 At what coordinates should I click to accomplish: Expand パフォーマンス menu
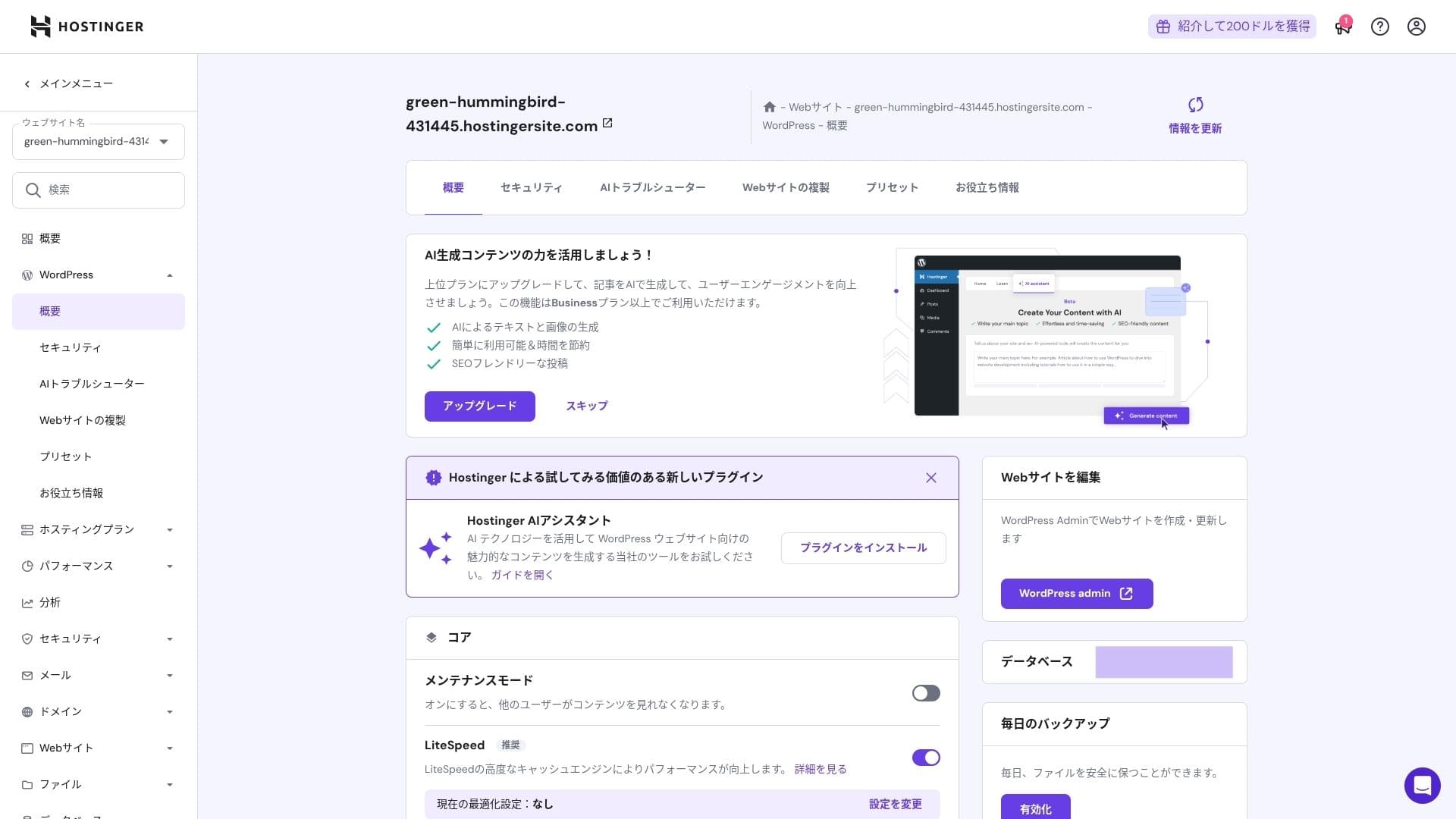click(170, 566)
